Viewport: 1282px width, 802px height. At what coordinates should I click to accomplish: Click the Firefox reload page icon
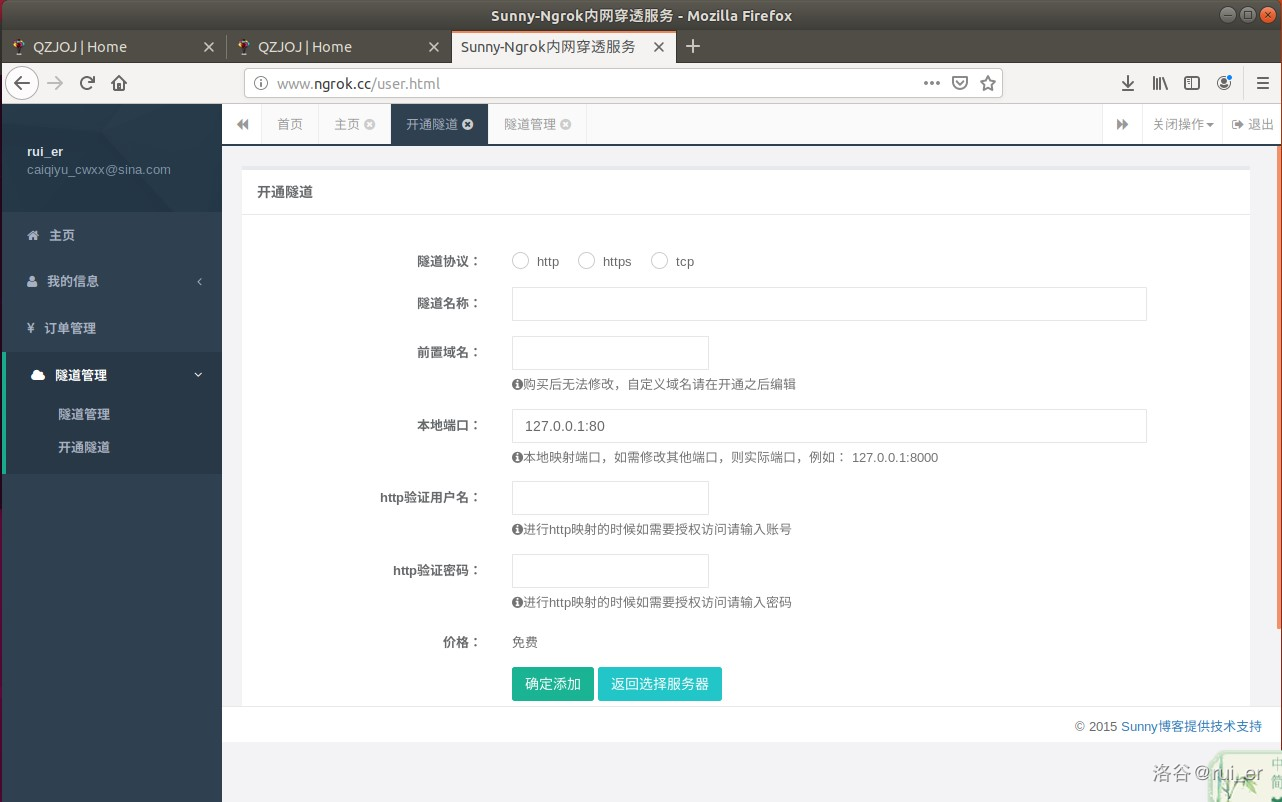(87, 83)
